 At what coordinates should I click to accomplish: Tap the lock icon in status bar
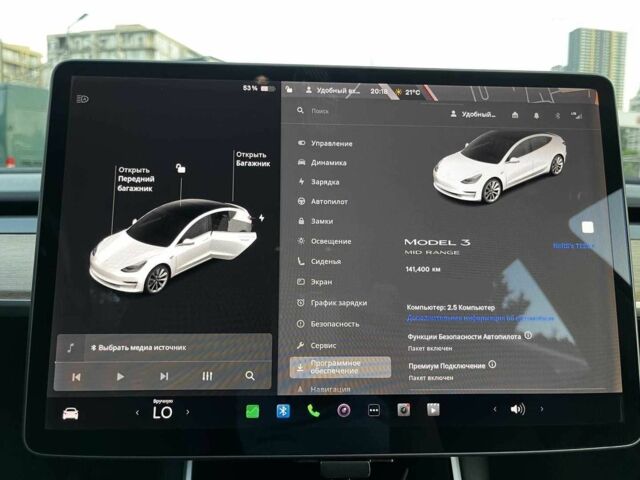(x=289, y=89)
